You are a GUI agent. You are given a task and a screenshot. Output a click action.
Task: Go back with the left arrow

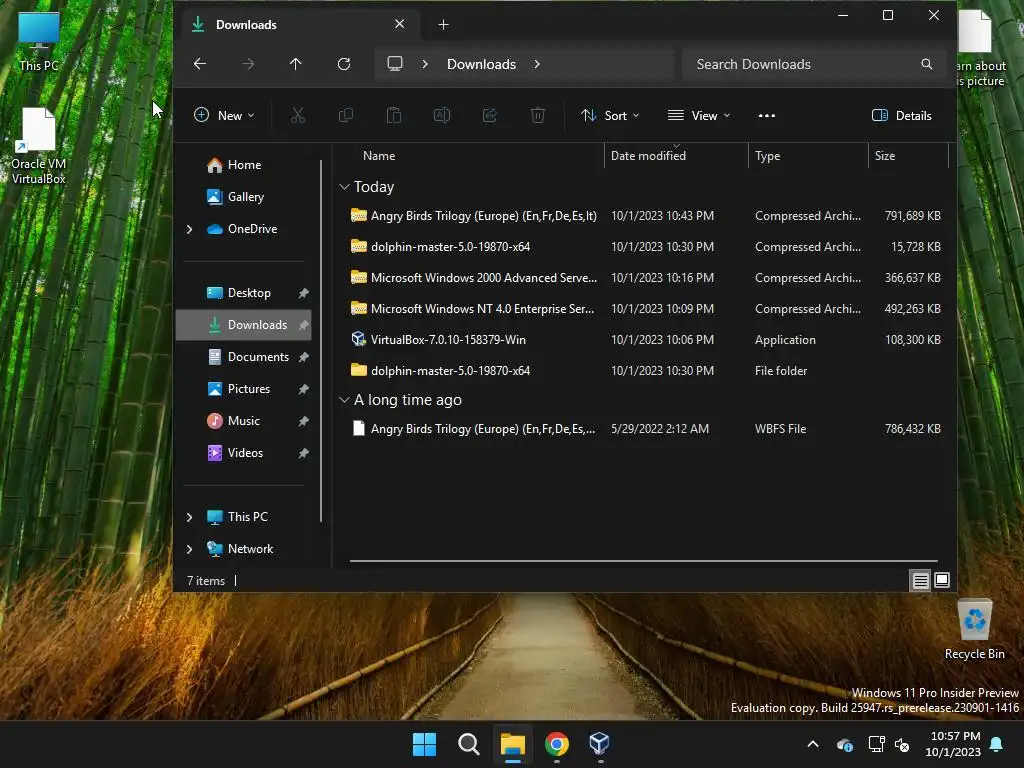pos(200,64)
